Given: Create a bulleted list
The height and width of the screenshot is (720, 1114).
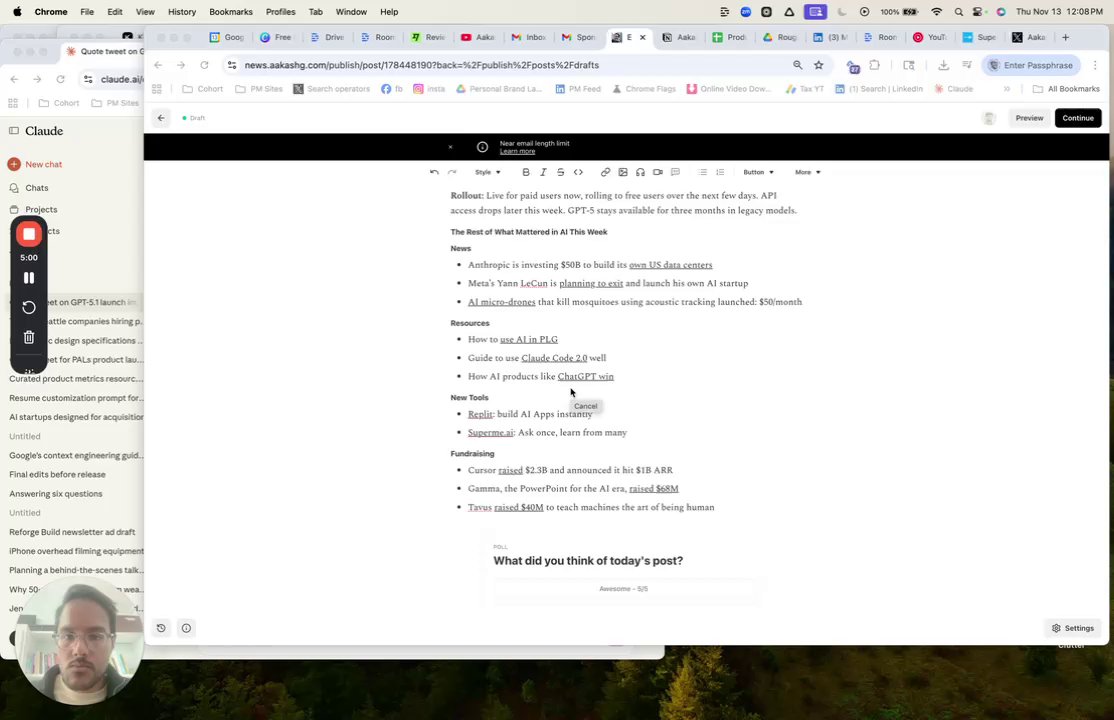Looking at the screenshot, I should [x=703, y=172].
